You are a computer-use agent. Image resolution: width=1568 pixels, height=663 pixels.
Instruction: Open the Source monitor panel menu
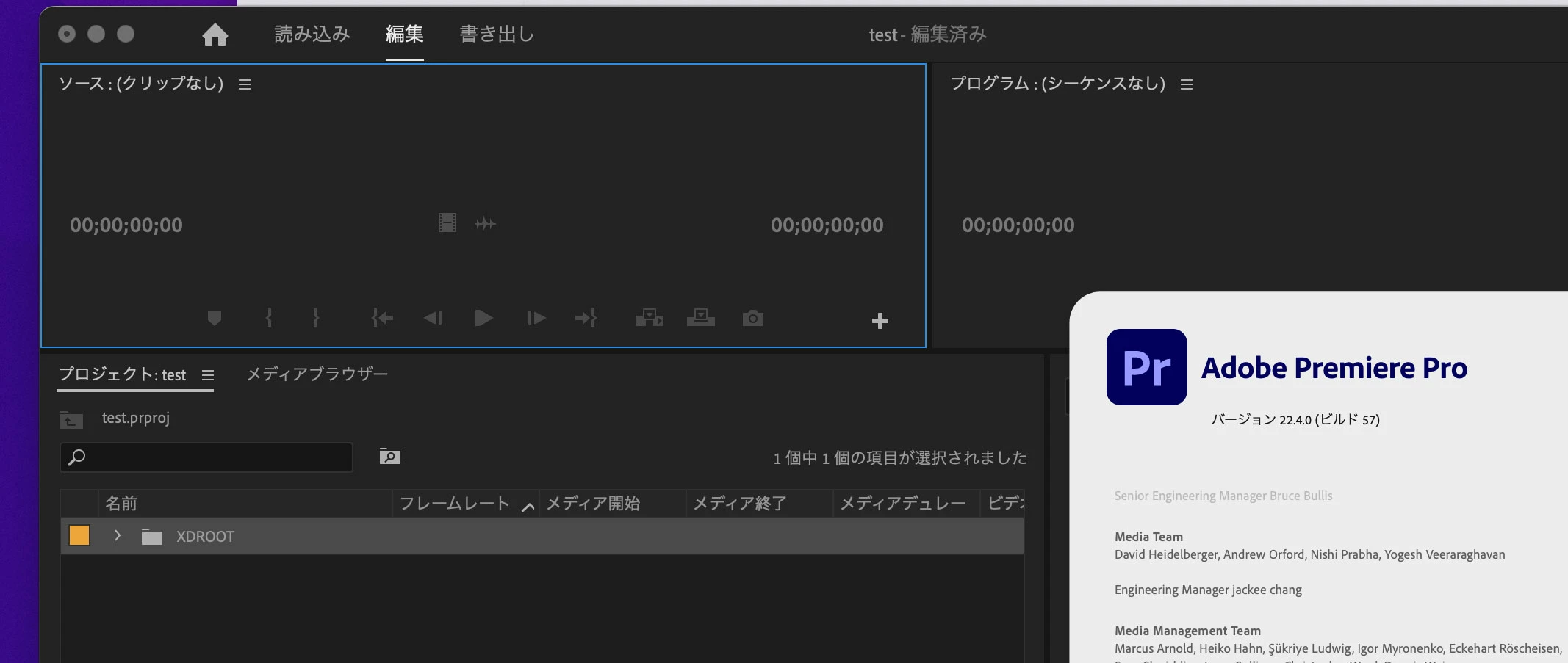[245, 84]
